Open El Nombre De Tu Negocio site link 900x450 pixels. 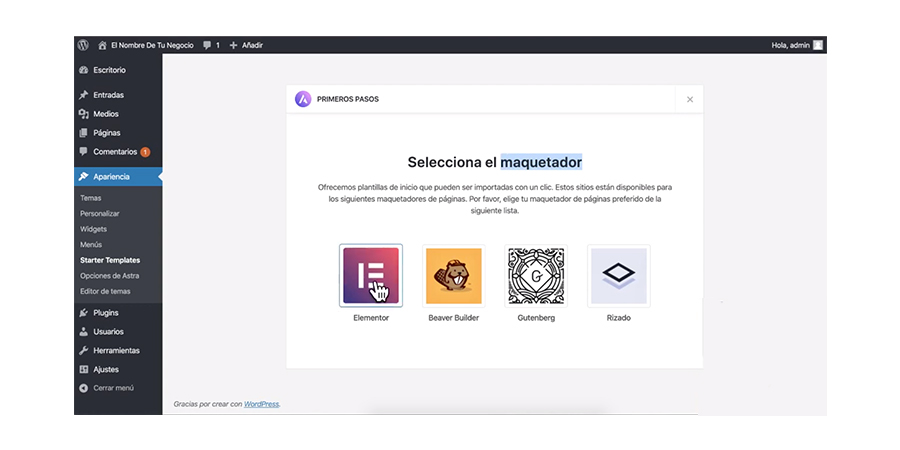[x=152, y=45]
